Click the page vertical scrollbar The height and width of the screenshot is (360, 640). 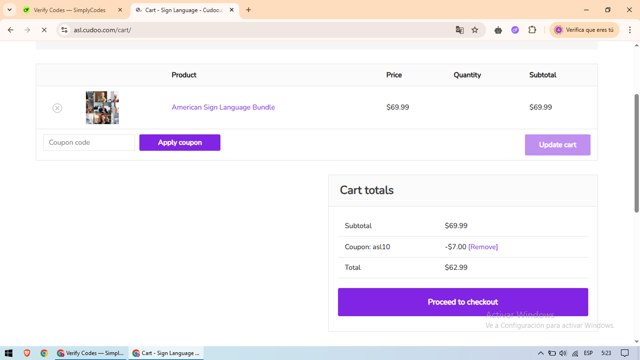tap(636, 153)
